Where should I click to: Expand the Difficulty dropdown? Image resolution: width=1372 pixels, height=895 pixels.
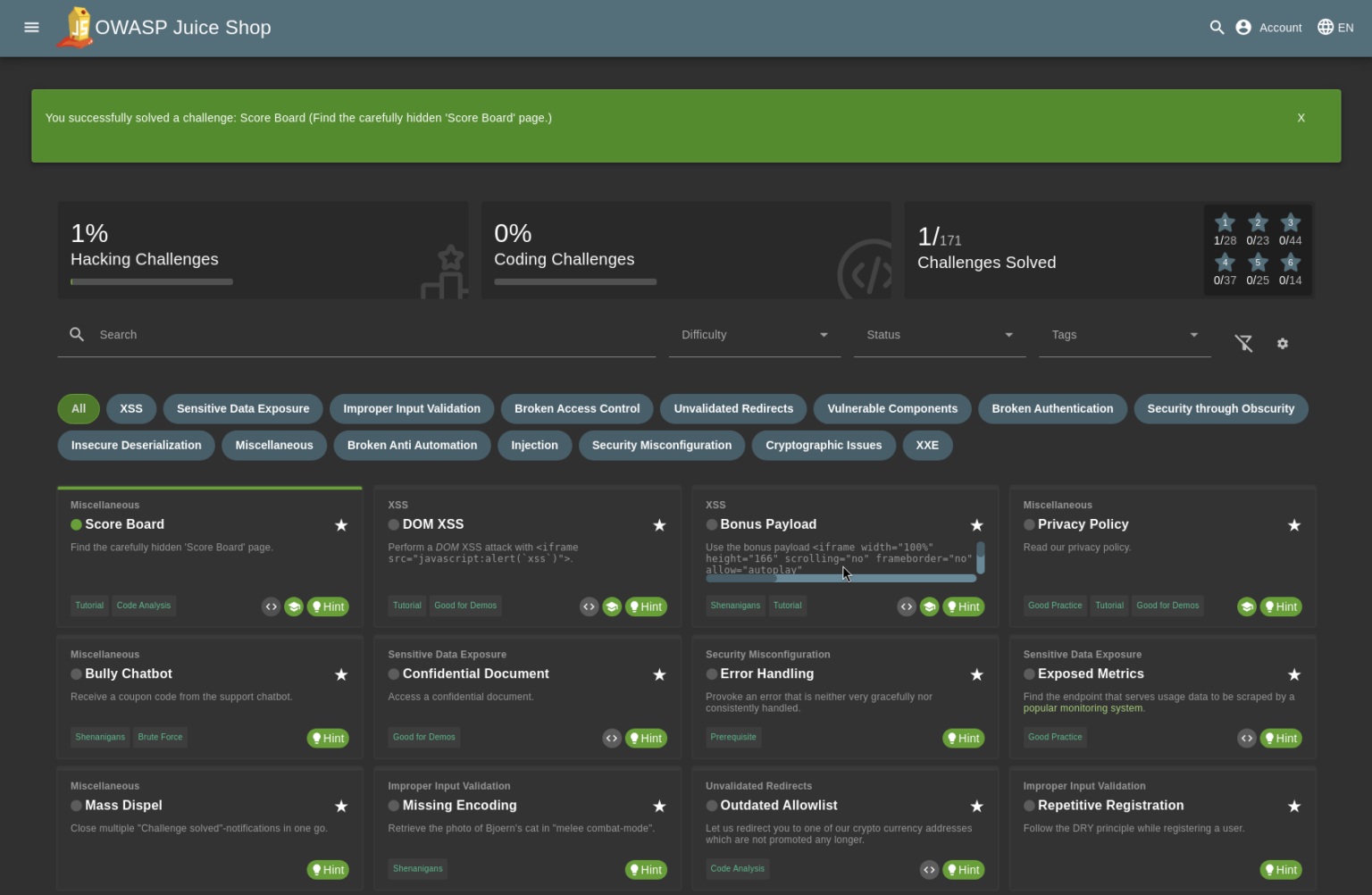pos(754,335)
